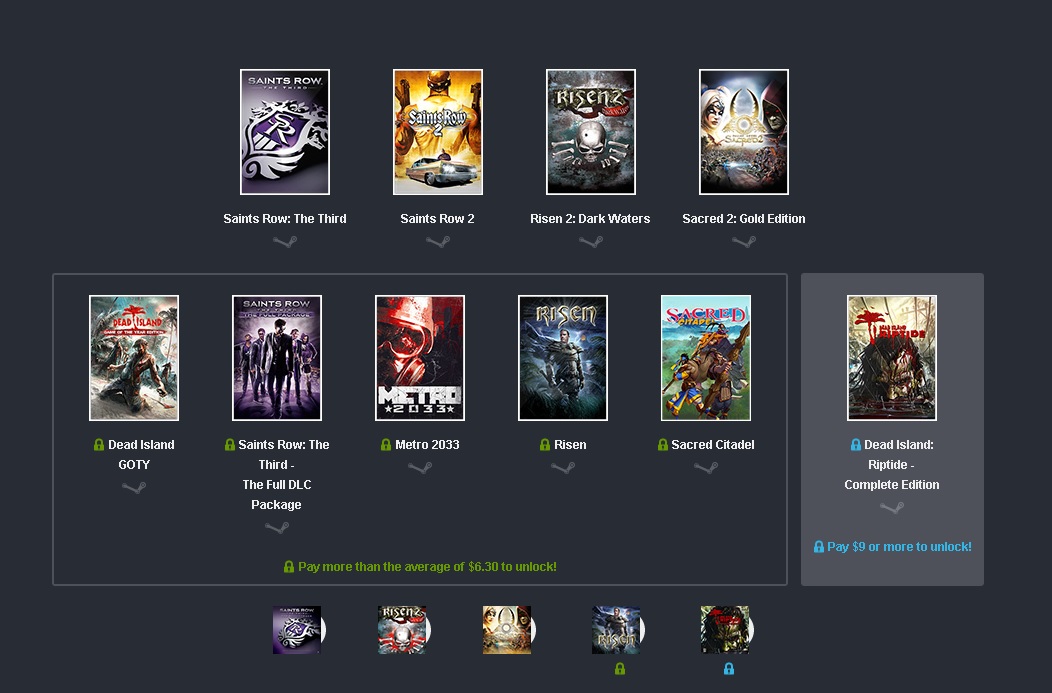Open Metro 2033 cover art

click(420, 358)
